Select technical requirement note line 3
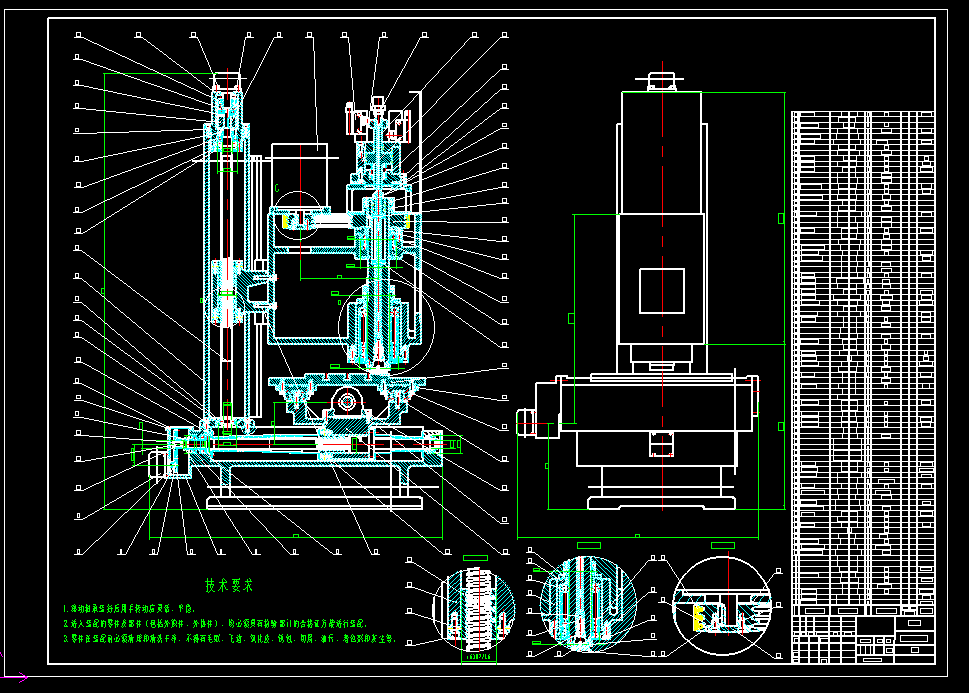Screen dimensions: 969x693 click(x=229, y=639)
